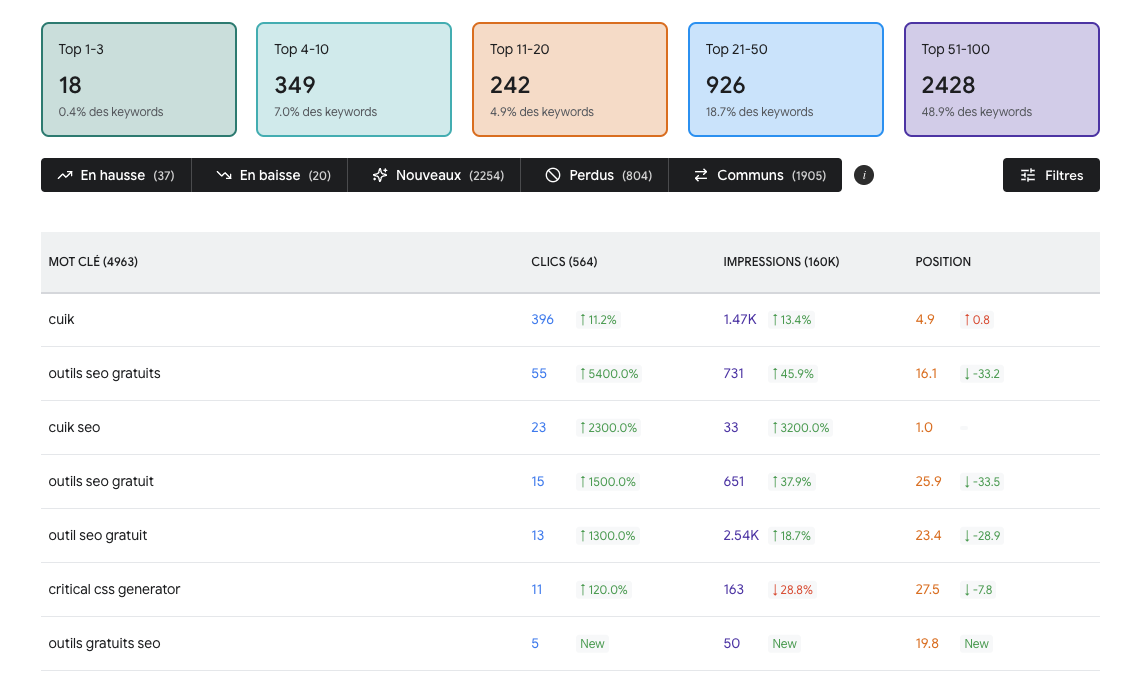Click the trending-up arrow icon in En hausse
Screen dimensions: 1144x676
65,175
